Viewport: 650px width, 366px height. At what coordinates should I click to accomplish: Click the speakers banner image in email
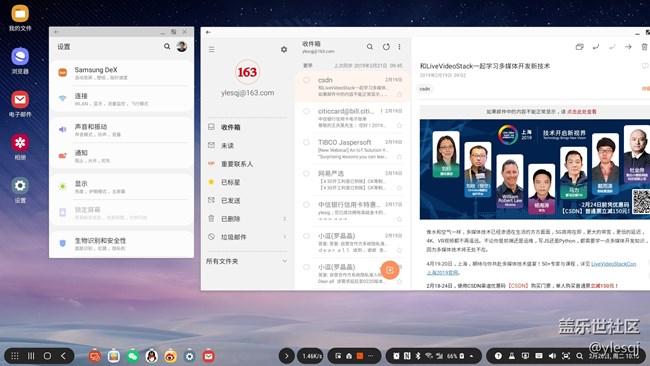(x=535, y=169)
